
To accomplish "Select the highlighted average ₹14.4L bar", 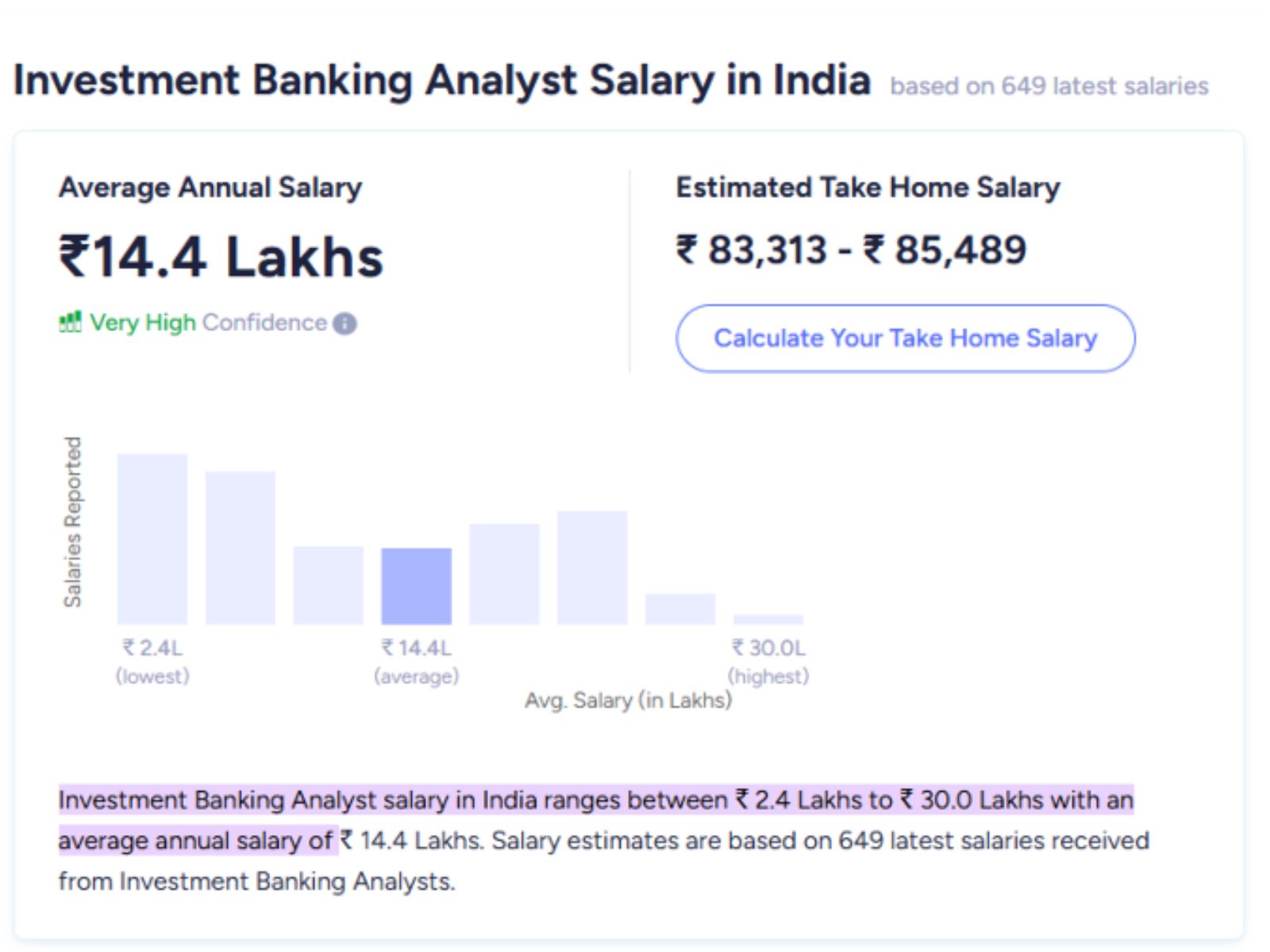I will click(416, 587).
